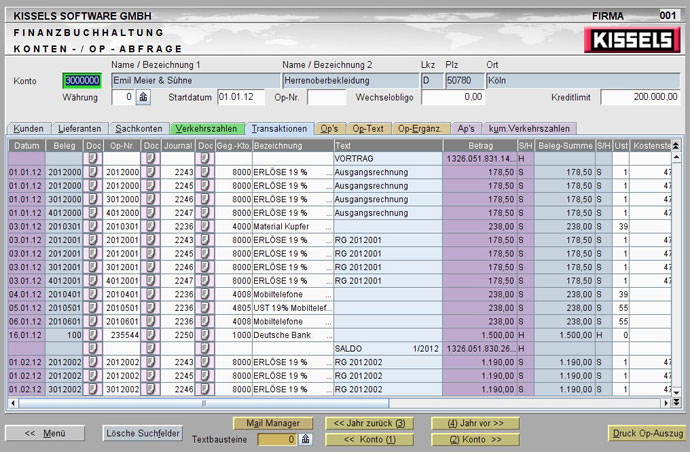Viewport: 690px width, 452px height.
Task: Select Betrag 1.500,00 in Deutsche Bank row
Action: pyautogui.click(x=480, y=335)
